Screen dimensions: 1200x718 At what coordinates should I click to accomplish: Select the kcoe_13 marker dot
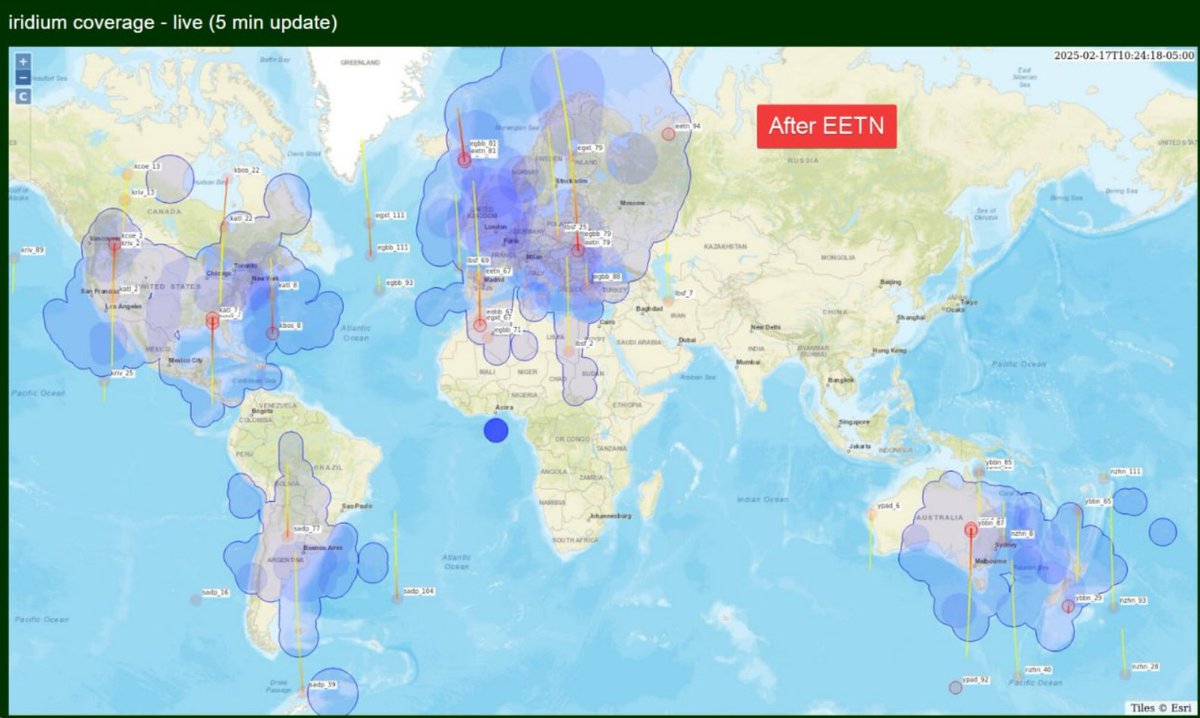tap(128, 174)
